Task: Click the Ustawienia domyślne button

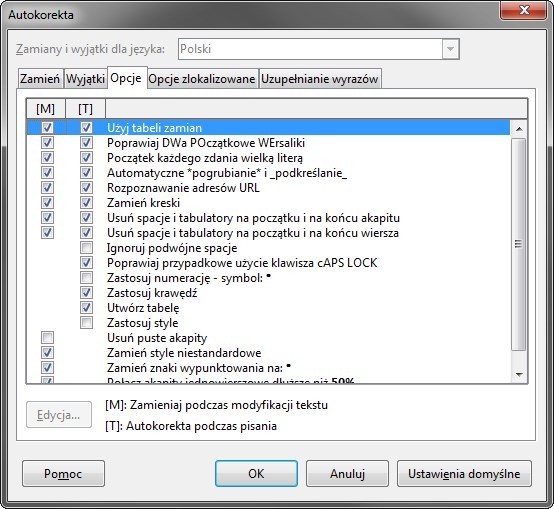Action: 464,473
